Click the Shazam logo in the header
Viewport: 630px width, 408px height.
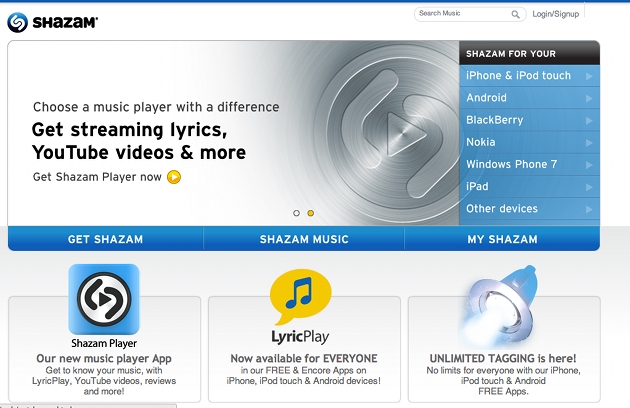point(52,21)
